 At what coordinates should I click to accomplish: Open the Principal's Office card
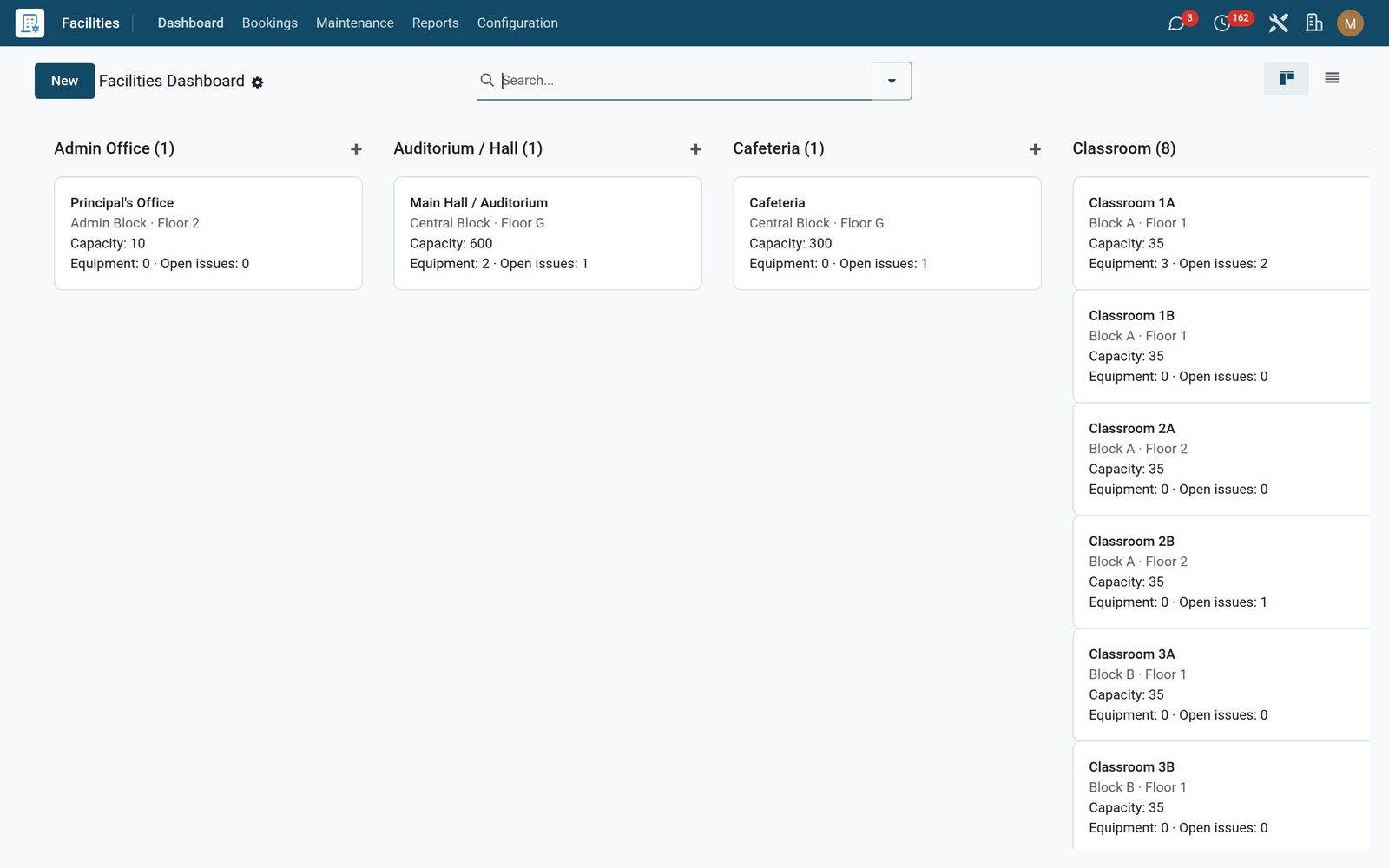[x=208, y=233]
